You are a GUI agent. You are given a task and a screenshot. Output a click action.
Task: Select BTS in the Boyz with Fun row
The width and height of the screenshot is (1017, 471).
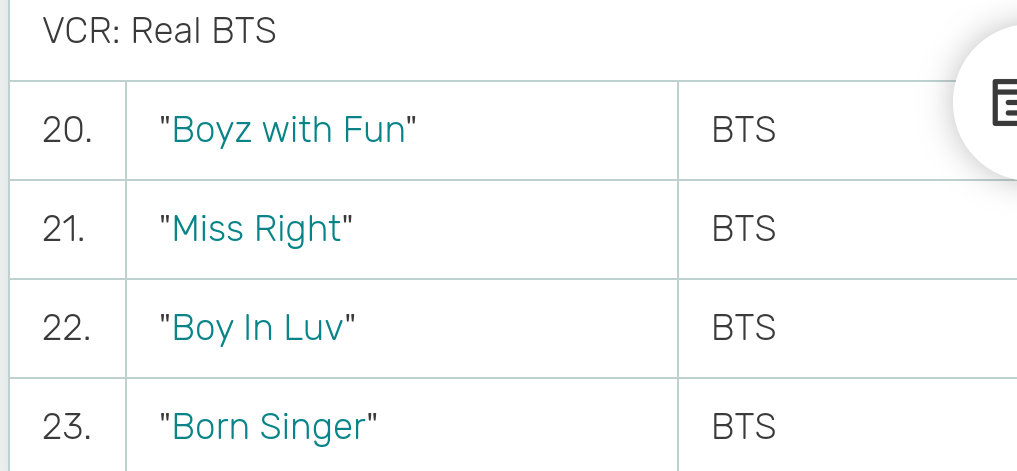coord(744,130)
